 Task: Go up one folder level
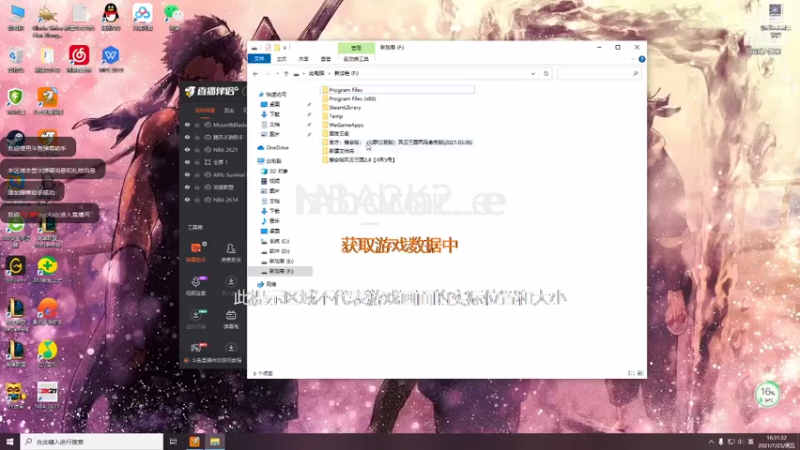pyautogui.click(x=286, y=73)
